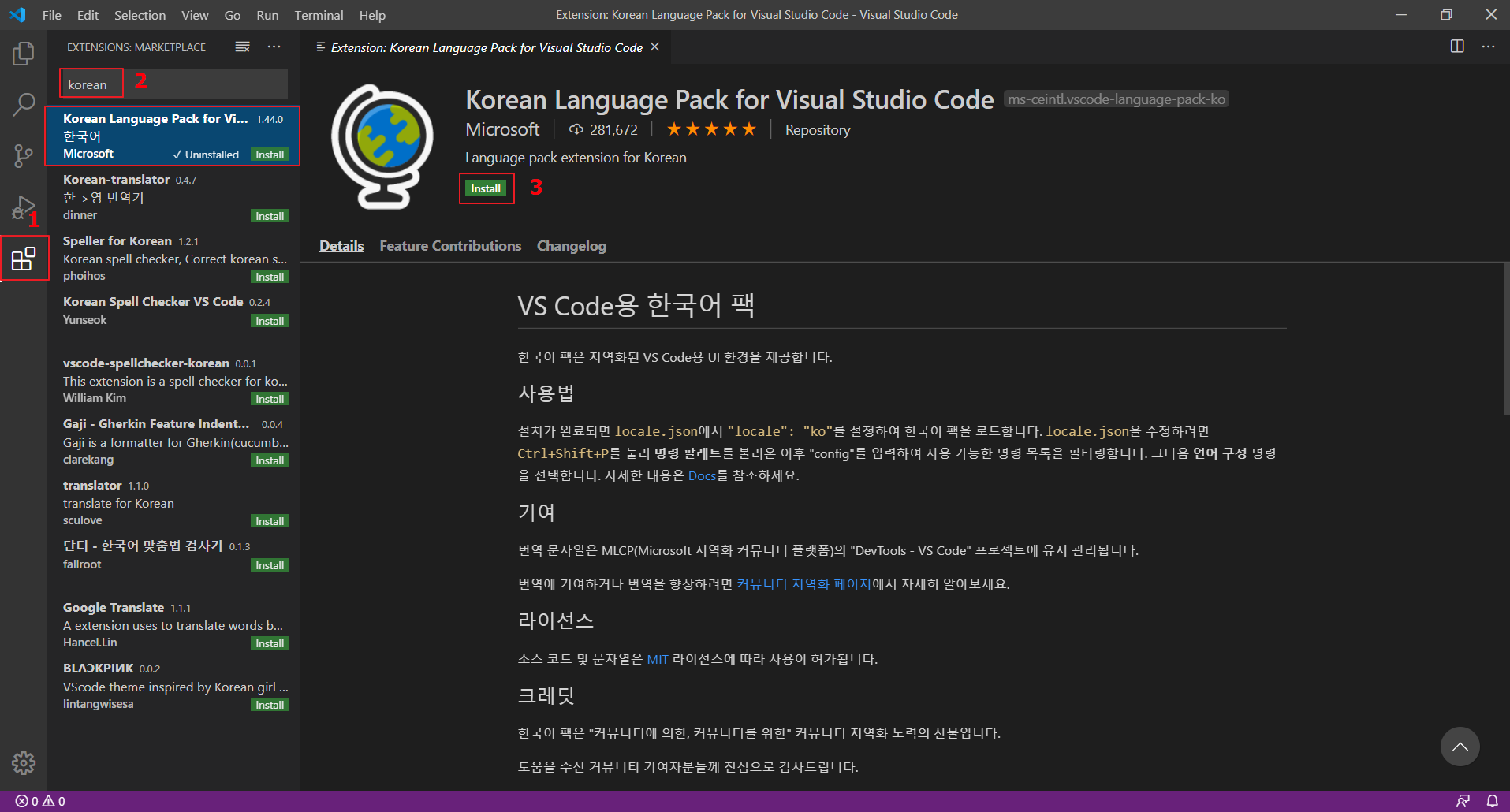
Task: Open the Go menu
Action: tap(233, 15)
